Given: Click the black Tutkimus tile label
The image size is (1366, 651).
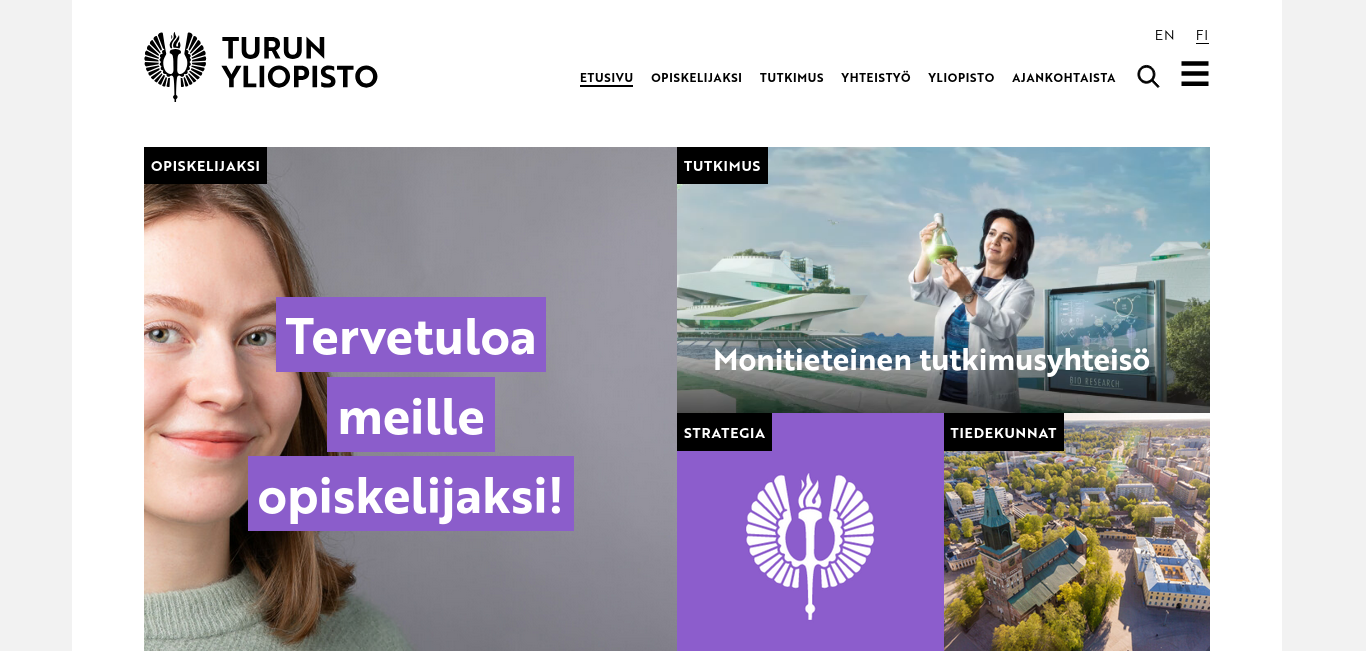Looking at the screenshot, I should tap(722, 166).
